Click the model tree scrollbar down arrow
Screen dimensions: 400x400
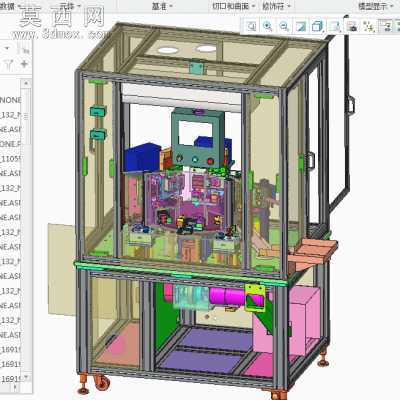[x=26, y=377]
